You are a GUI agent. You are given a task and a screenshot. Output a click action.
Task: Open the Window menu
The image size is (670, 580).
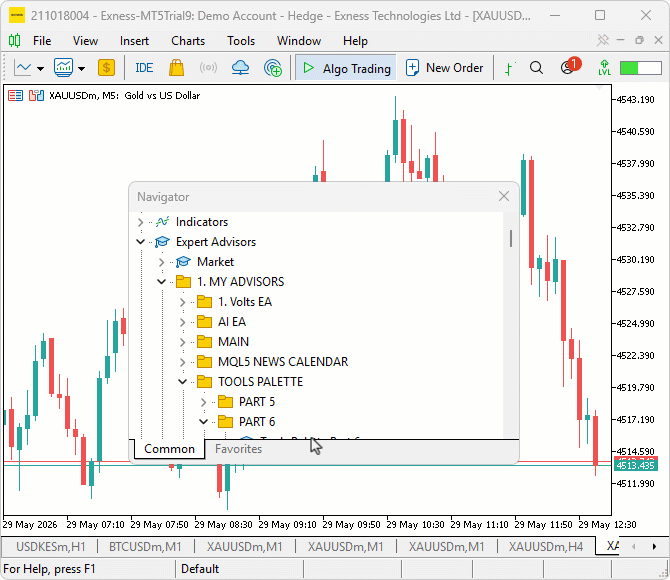click(299, 41)
